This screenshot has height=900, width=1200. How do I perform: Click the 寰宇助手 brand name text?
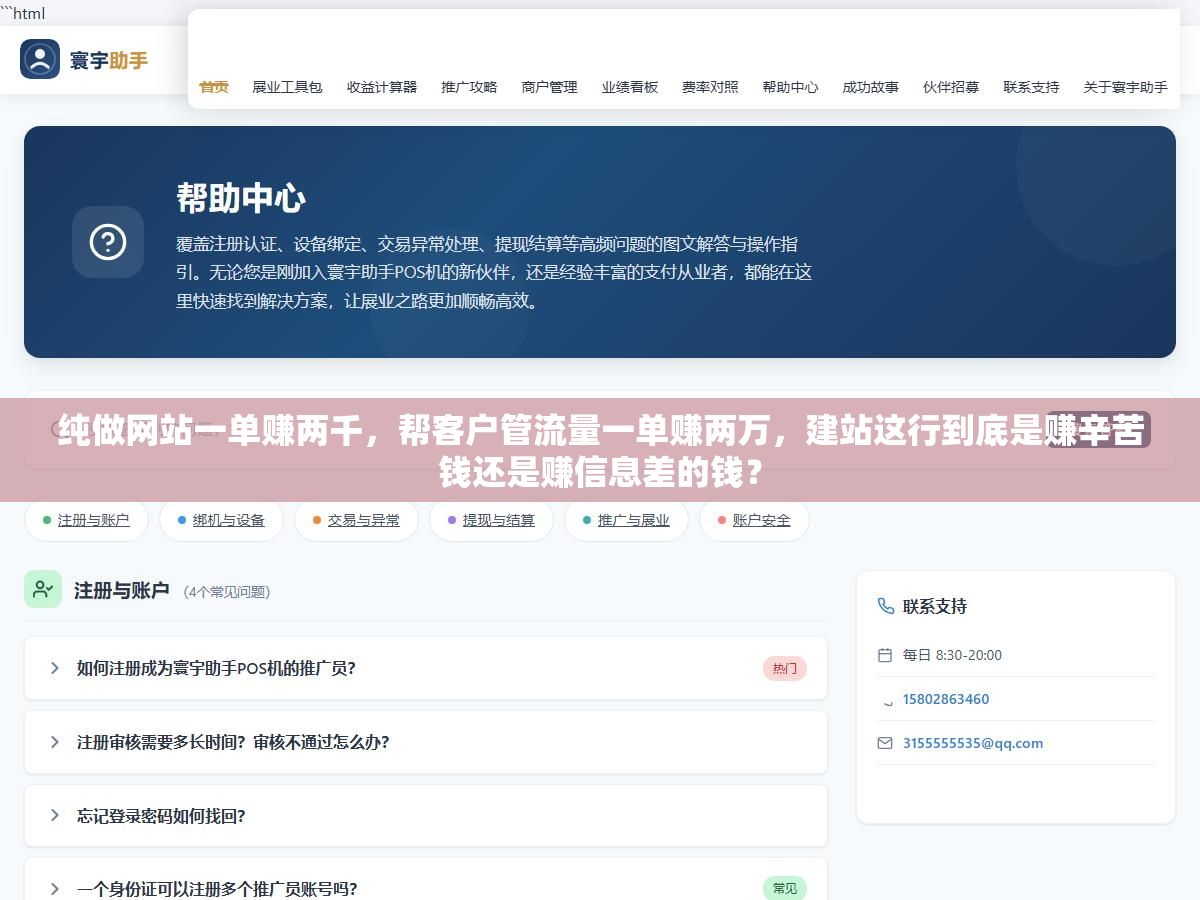point(109,60)
